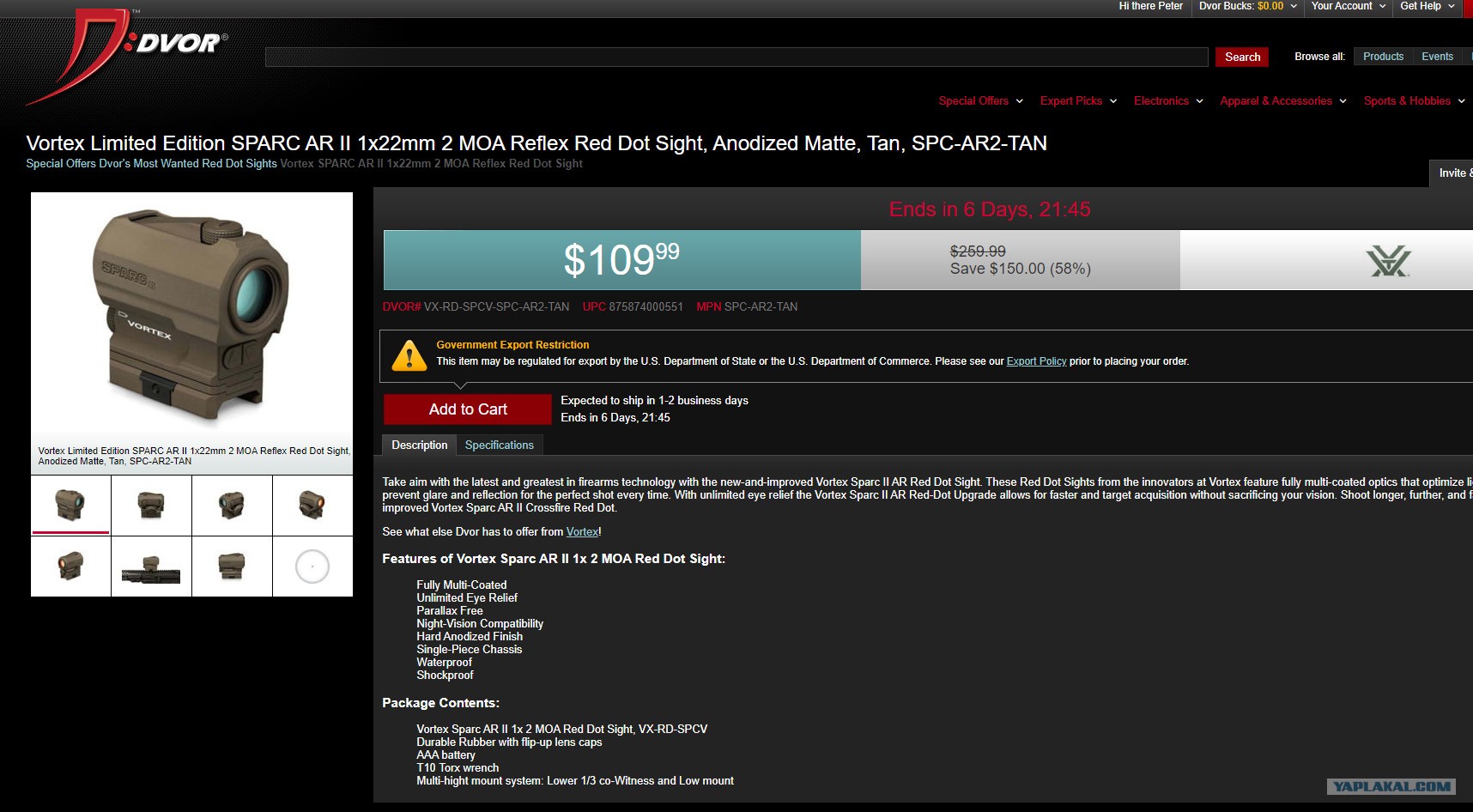Click the MPN value SPC-AR2-TAN
Image resolution: width=1473 pixels, height=812 pixels.
click(761, 306)
